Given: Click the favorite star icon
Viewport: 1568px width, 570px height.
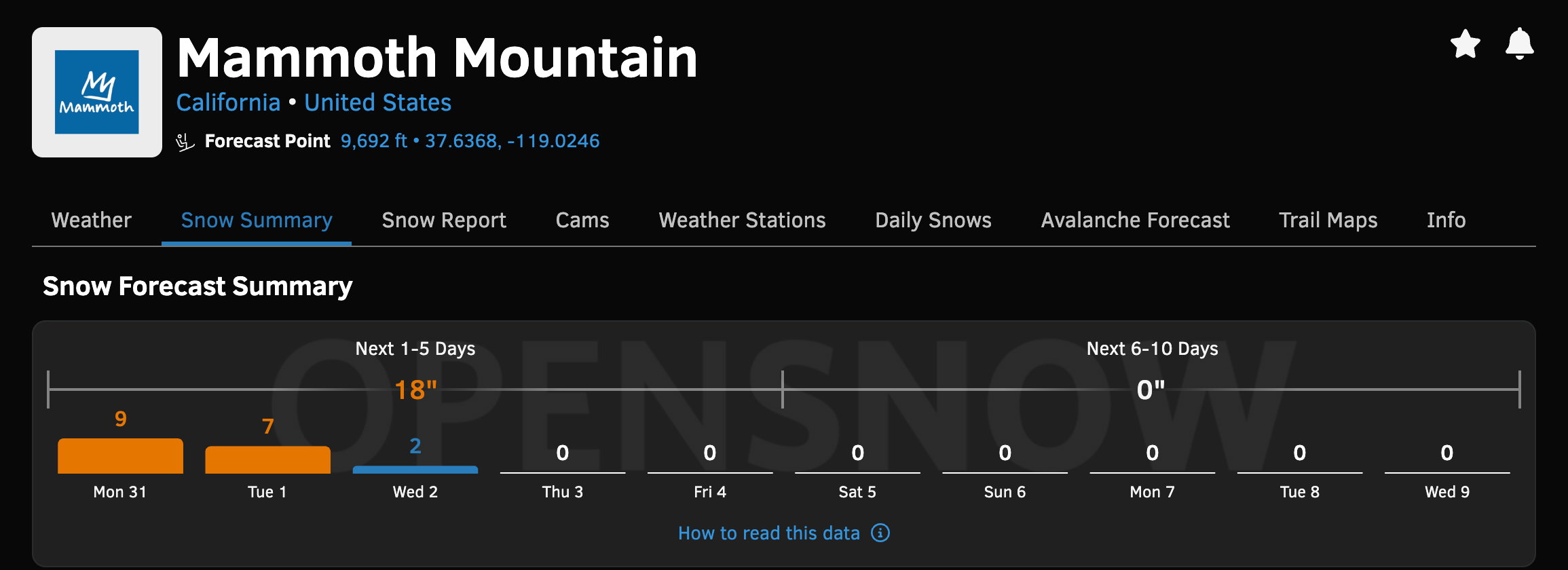Looking at the screenshot, I should (x=1465, y=44).
